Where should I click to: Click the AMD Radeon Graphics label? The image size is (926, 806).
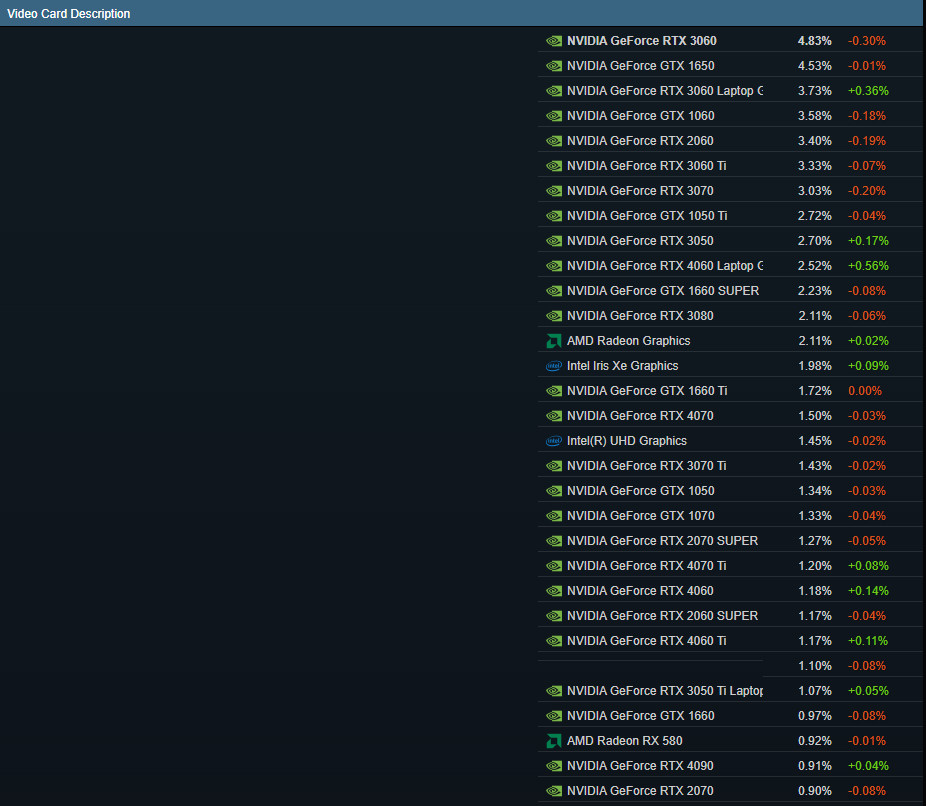pyautogui.click(x=628, y=341)
